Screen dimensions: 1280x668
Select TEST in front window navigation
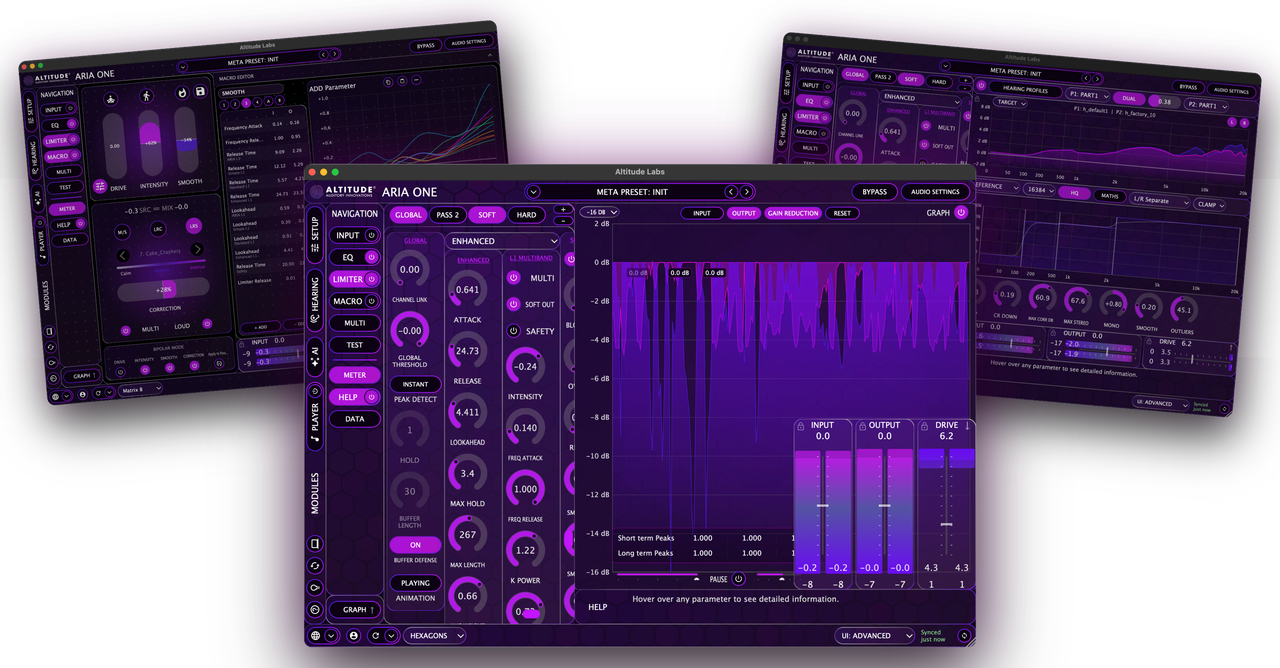pyautogui.click(x=355, y=345)
